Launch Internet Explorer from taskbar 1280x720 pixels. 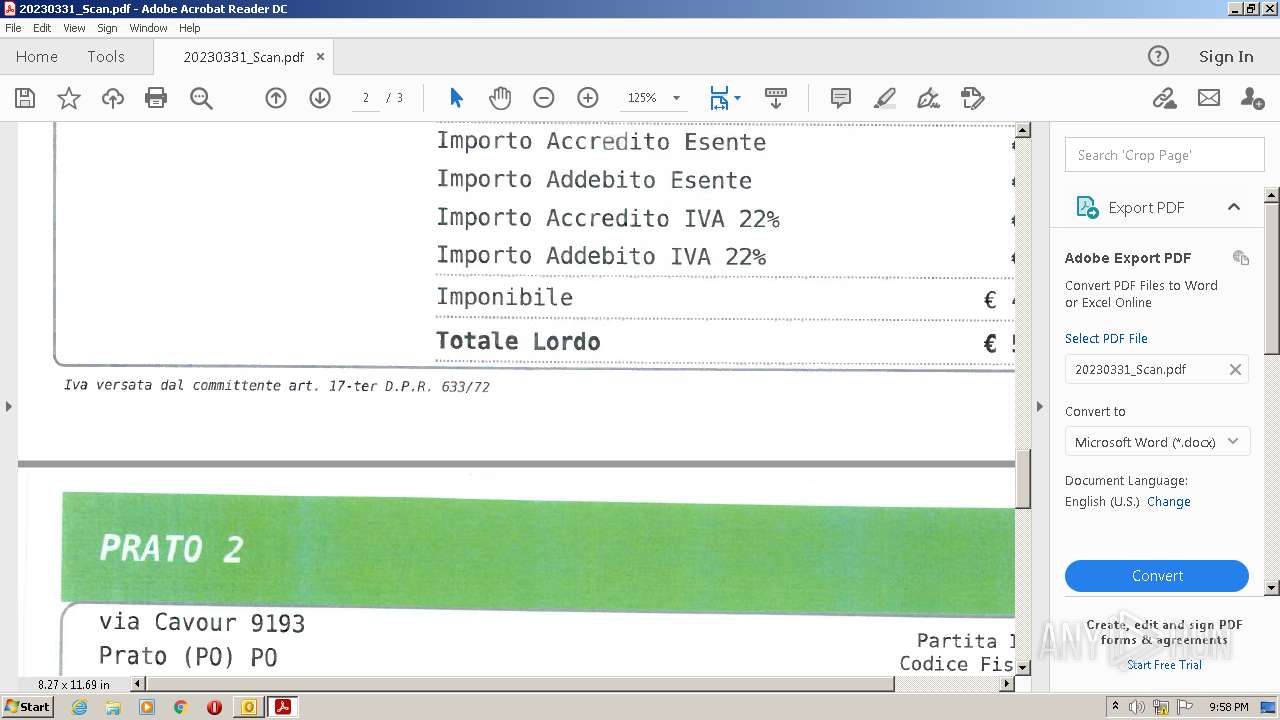(x=79, y=707)
